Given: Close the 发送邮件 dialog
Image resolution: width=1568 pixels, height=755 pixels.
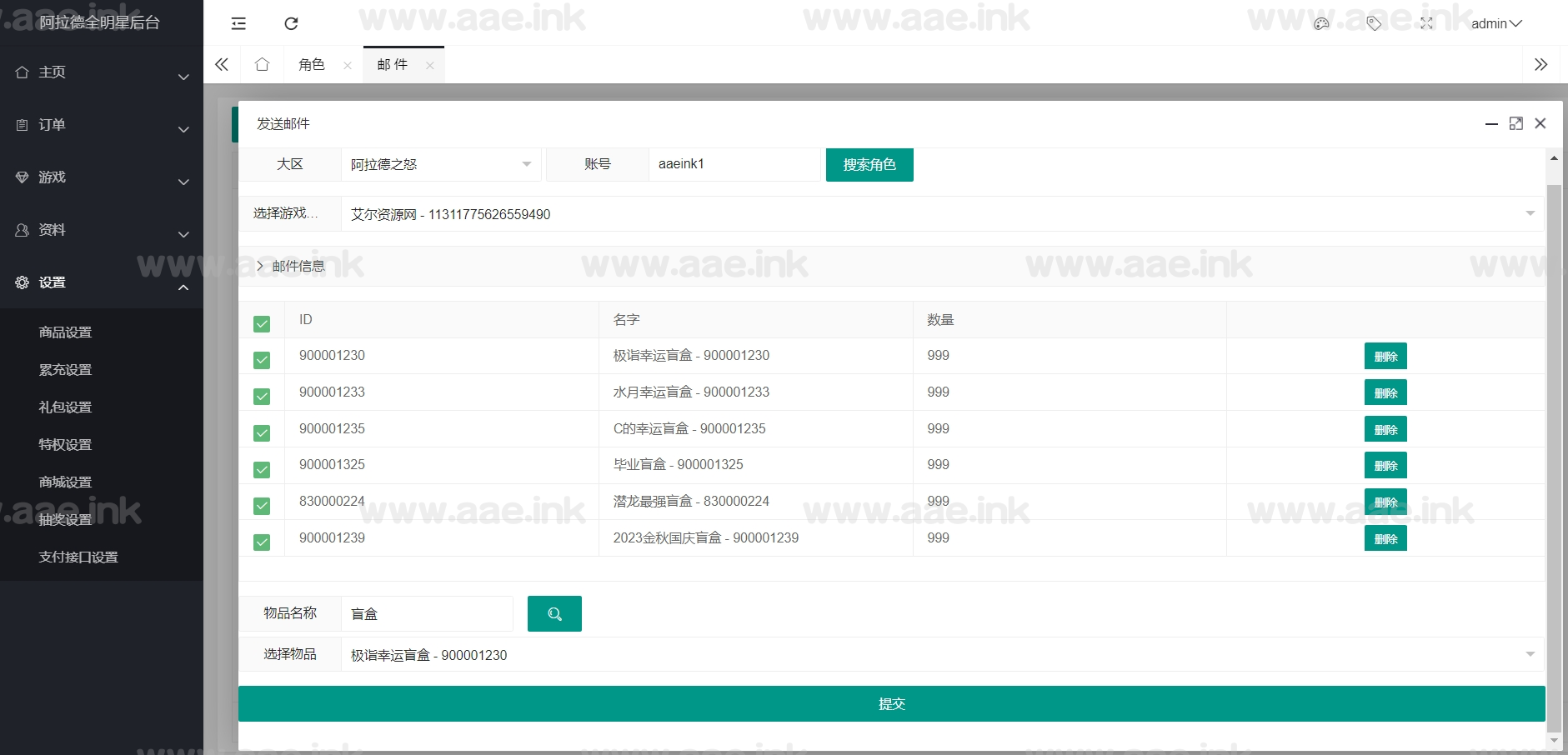Looking at the screenshot, I should pyautogui.click(x=1540, y=123).
